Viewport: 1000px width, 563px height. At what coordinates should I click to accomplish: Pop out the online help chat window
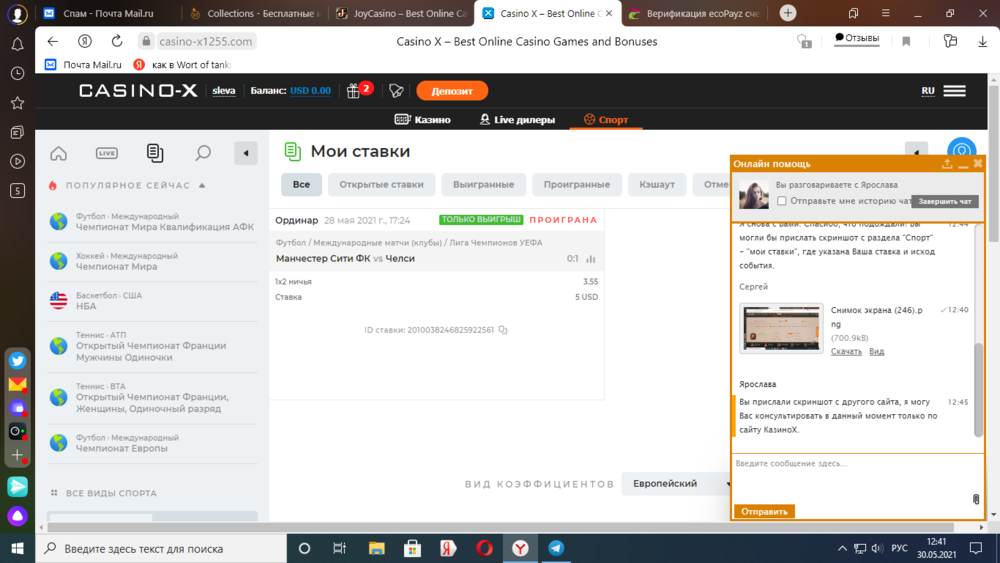coord(947,164)
